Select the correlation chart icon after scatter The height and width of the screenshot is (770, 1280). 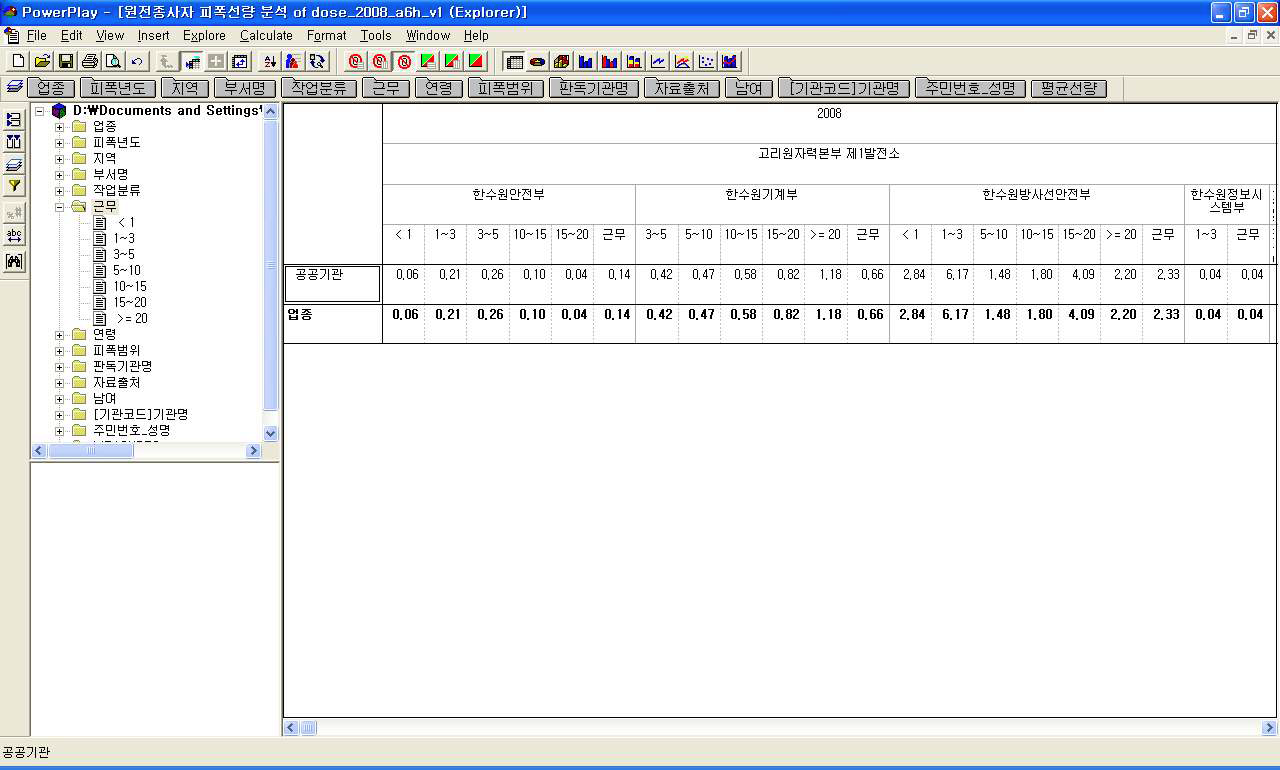pyautogui.click(x=730, y=61)
